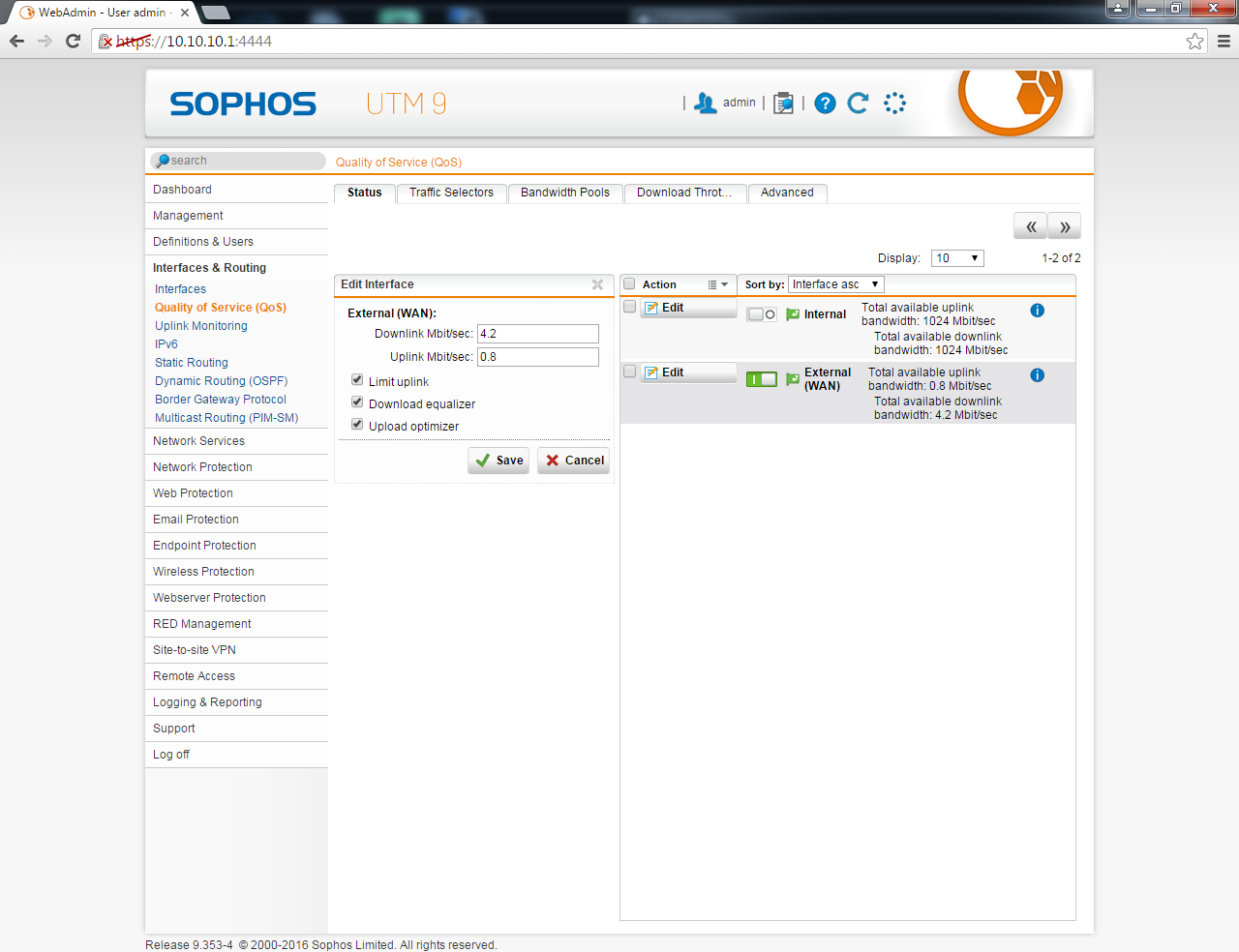This screenshot has height=952, width=1239.
Task: Go to the previous page of results
Action: point(1031,226)
